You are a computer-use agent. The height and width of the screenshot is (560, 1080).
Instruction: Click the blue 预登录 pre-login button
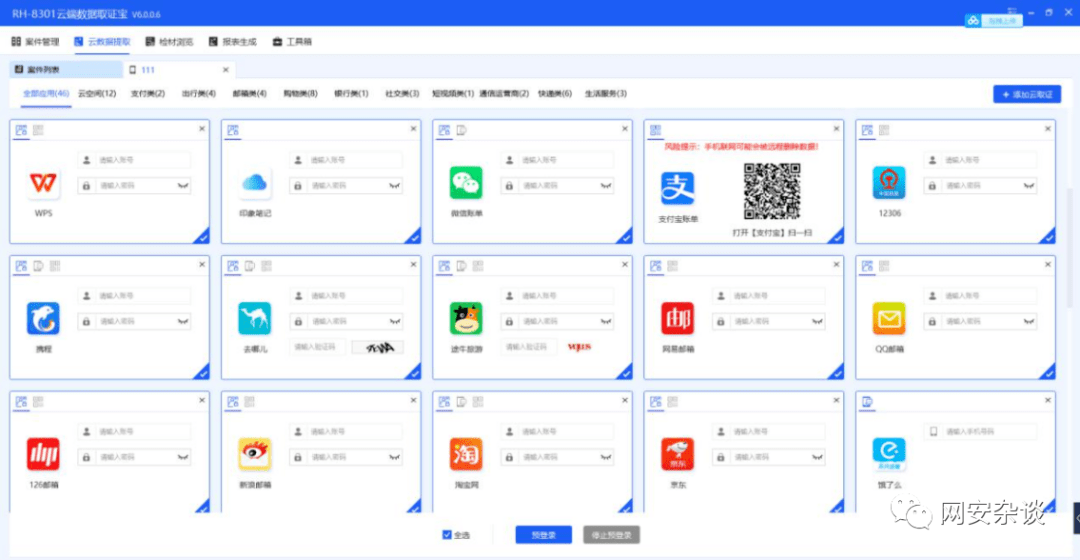pos(543,535)
